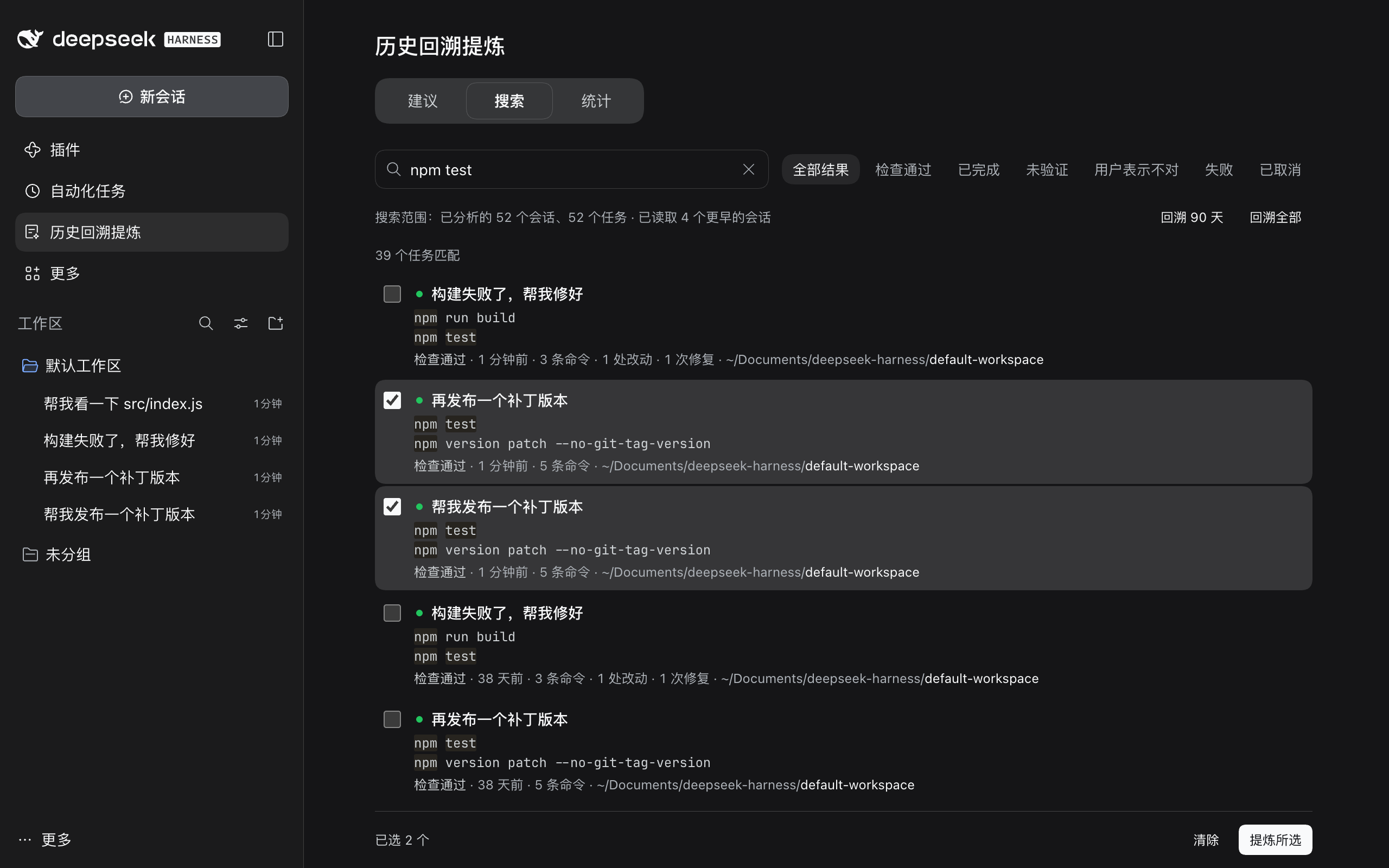Focus the npm test search field
The height and width of the screenshot is (868, 1389).
tap(571, 169)
